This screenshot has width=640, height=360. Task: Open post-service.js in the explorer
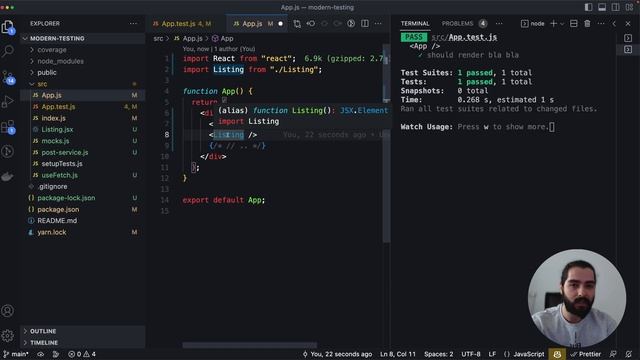pos(83,152)
